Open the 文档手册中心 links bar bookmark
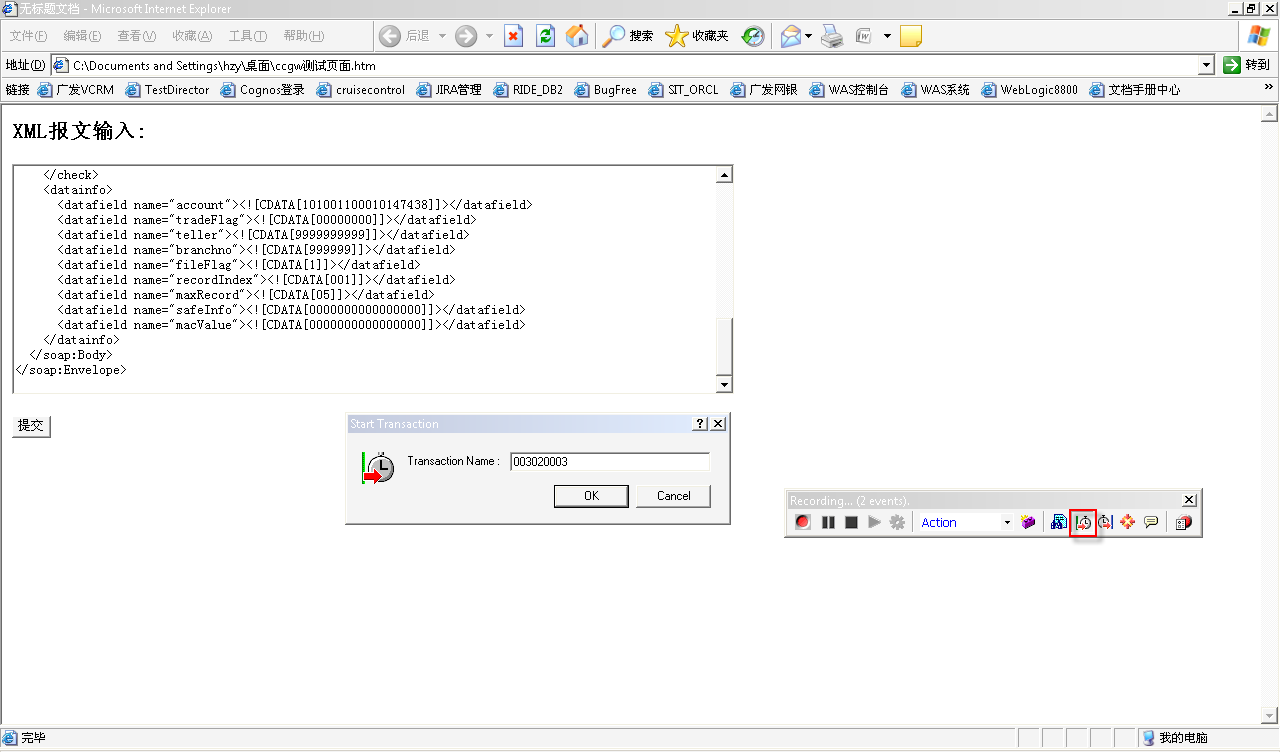This screenshot has height=752, width=1280. [x=1135, y=90]
